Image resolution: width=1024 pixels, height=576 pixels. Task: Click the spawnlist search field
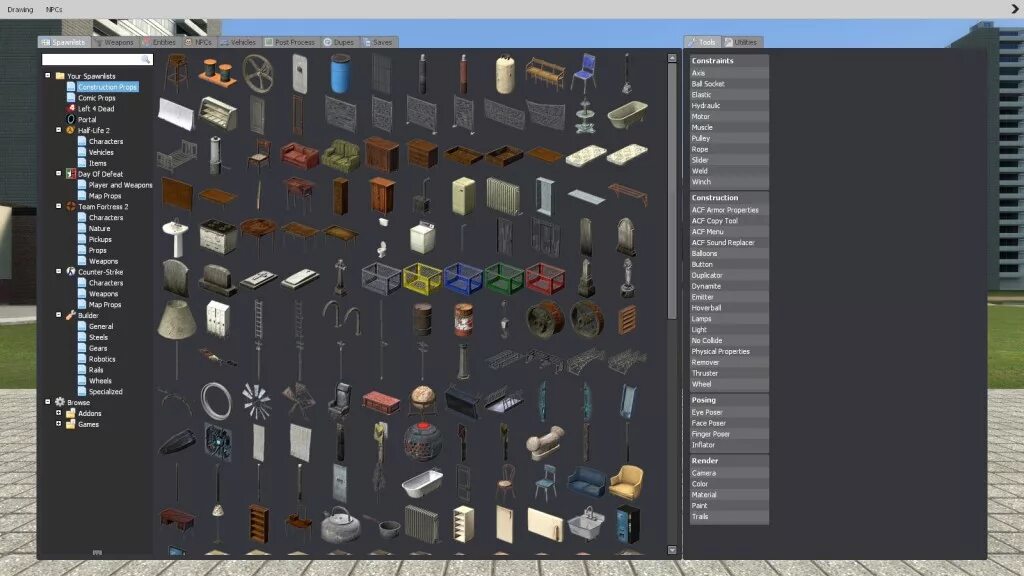(x=97, y=59)
